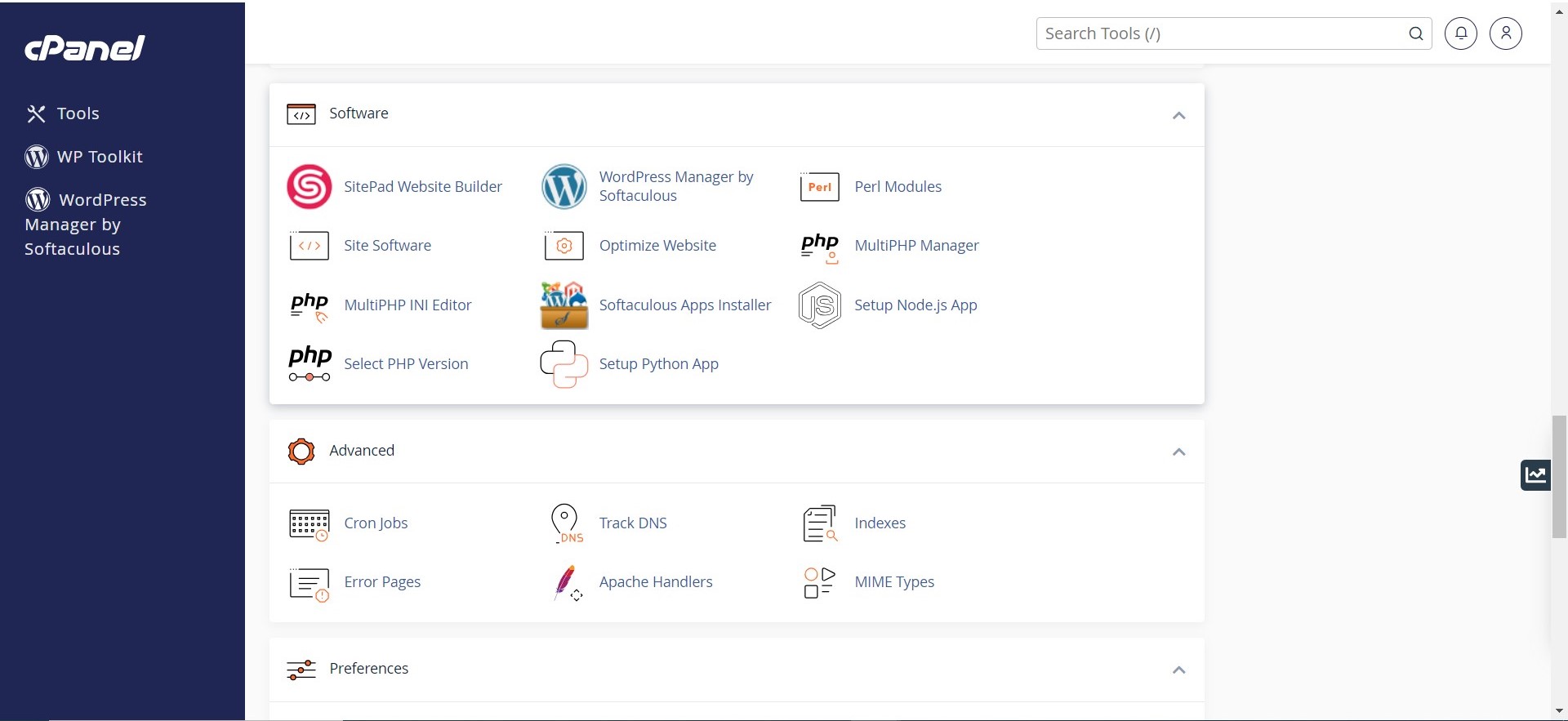The image size is (1568, 721).
Task: Open Tools in the sidebar
Action: (x=63, y=113)
